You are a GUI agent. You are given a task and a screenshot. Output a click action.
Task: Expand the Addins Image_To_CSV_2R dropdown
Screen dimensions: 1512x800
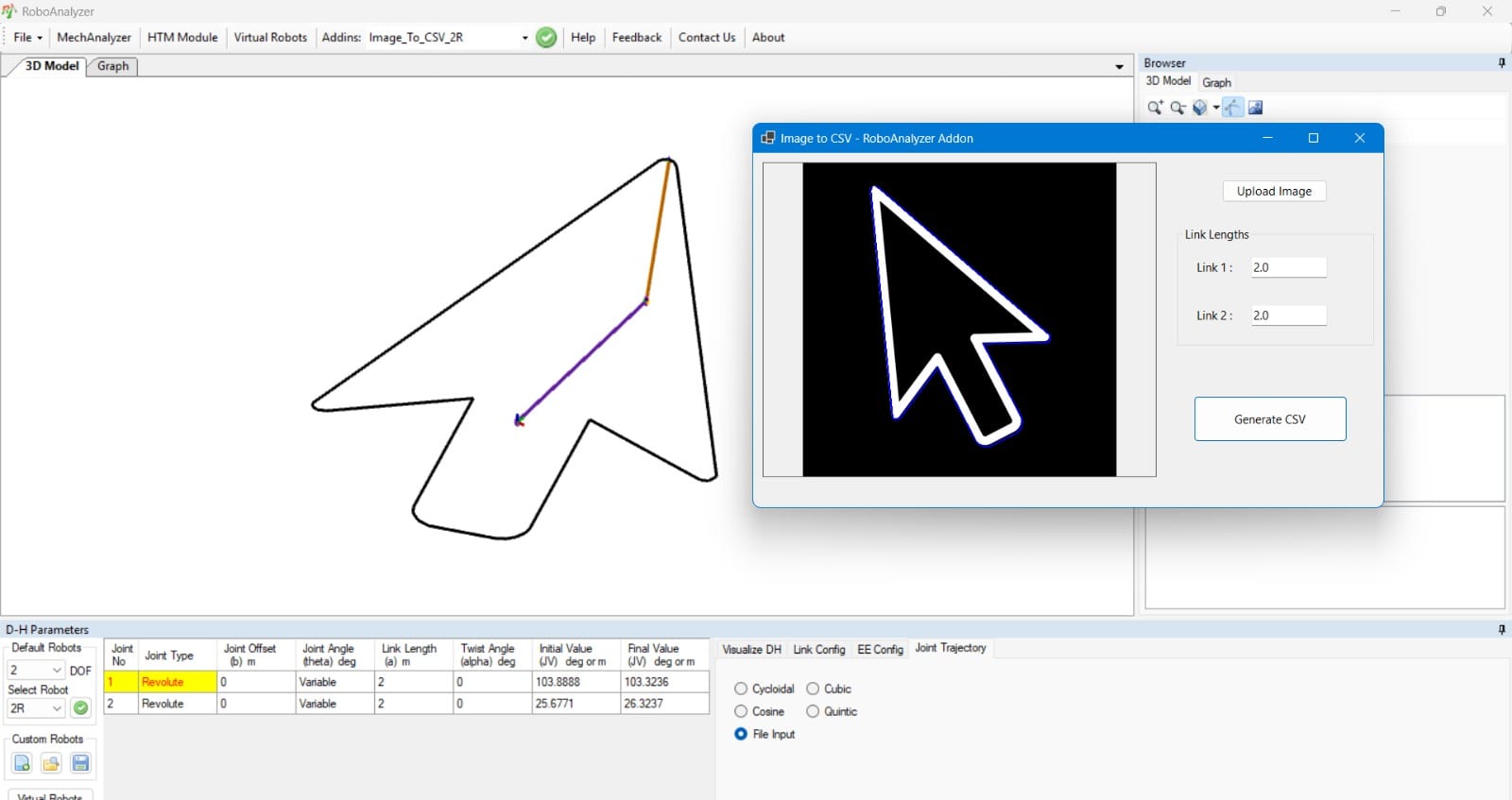[524, 38]
